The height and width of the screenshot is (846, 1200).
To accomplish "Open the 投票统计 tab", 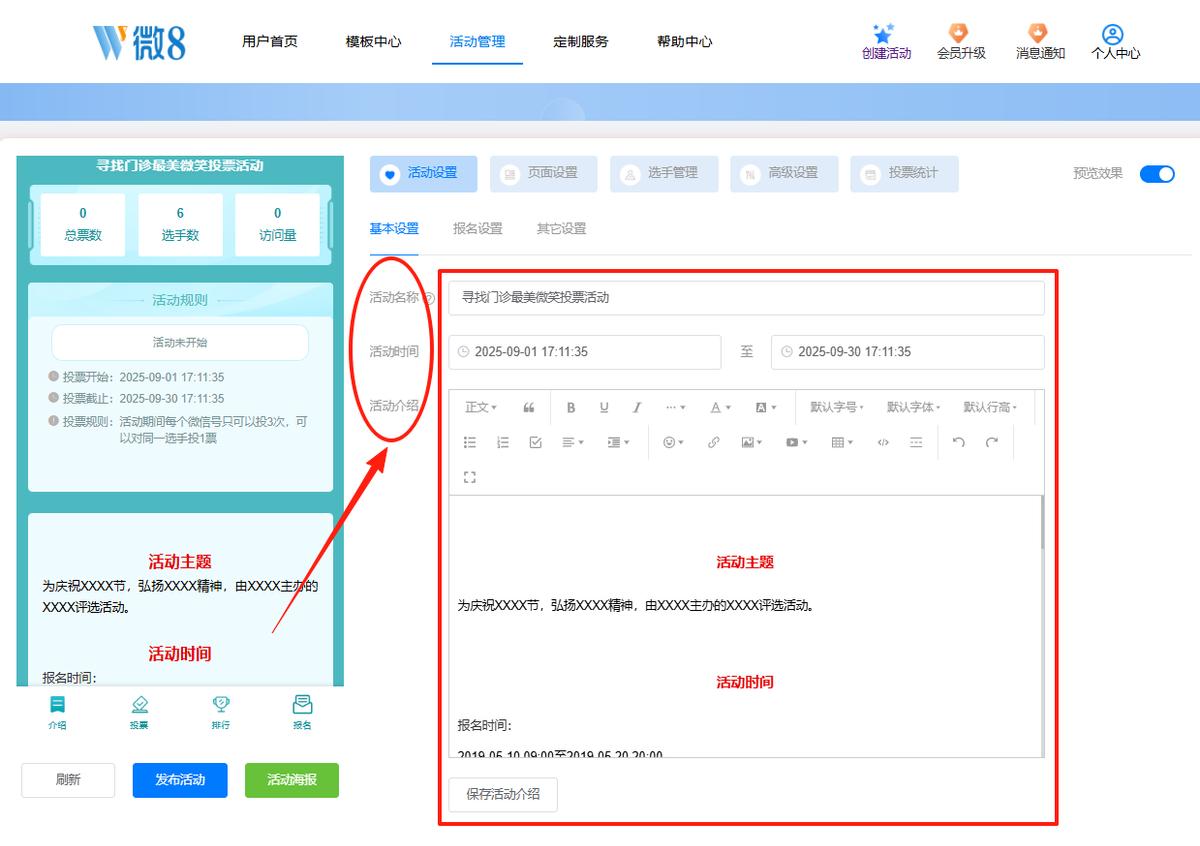I will click(x=904, y=174).
